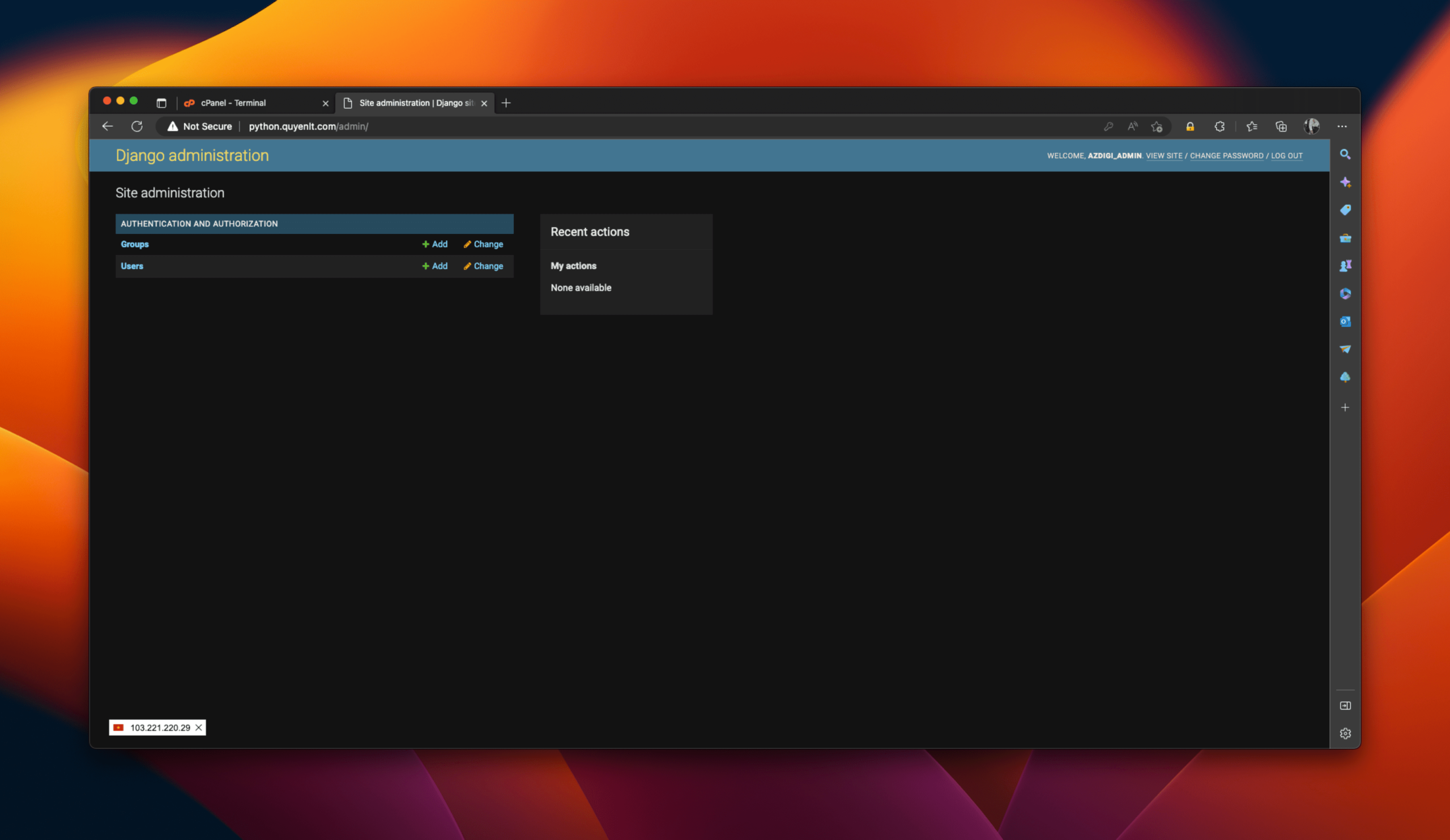Open the Games chess icon in sidebar
The image size is (1450, 840).
(1345, 266)
